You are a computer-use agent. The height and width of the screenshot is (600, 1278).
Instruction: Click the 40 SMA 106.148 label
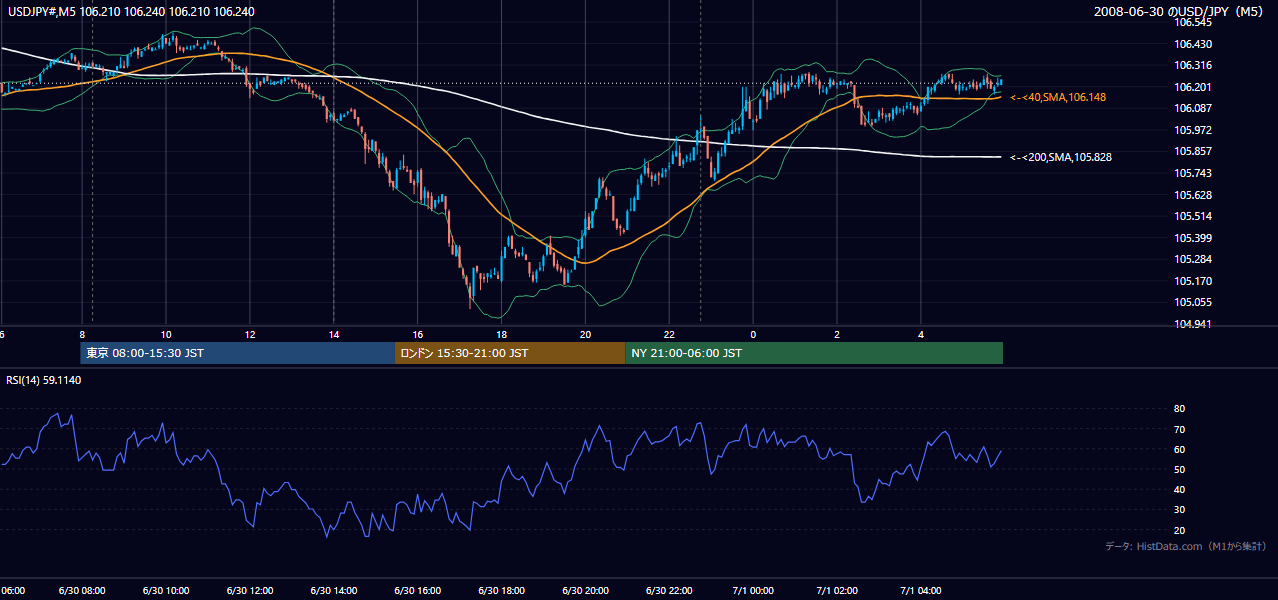1057,97
